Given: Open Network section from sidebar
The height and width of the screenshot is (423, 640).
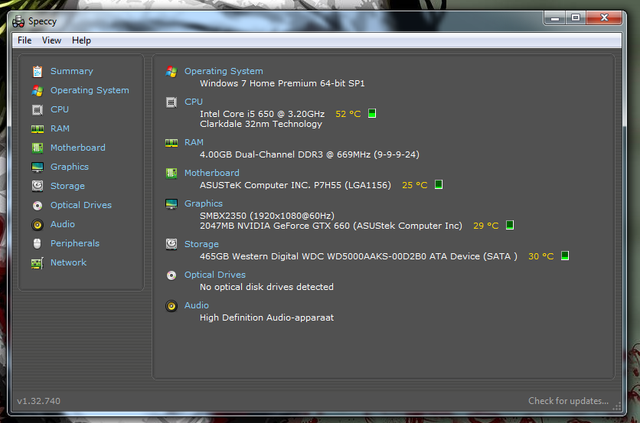Looking at the screenshot, I should coord(68,263).
